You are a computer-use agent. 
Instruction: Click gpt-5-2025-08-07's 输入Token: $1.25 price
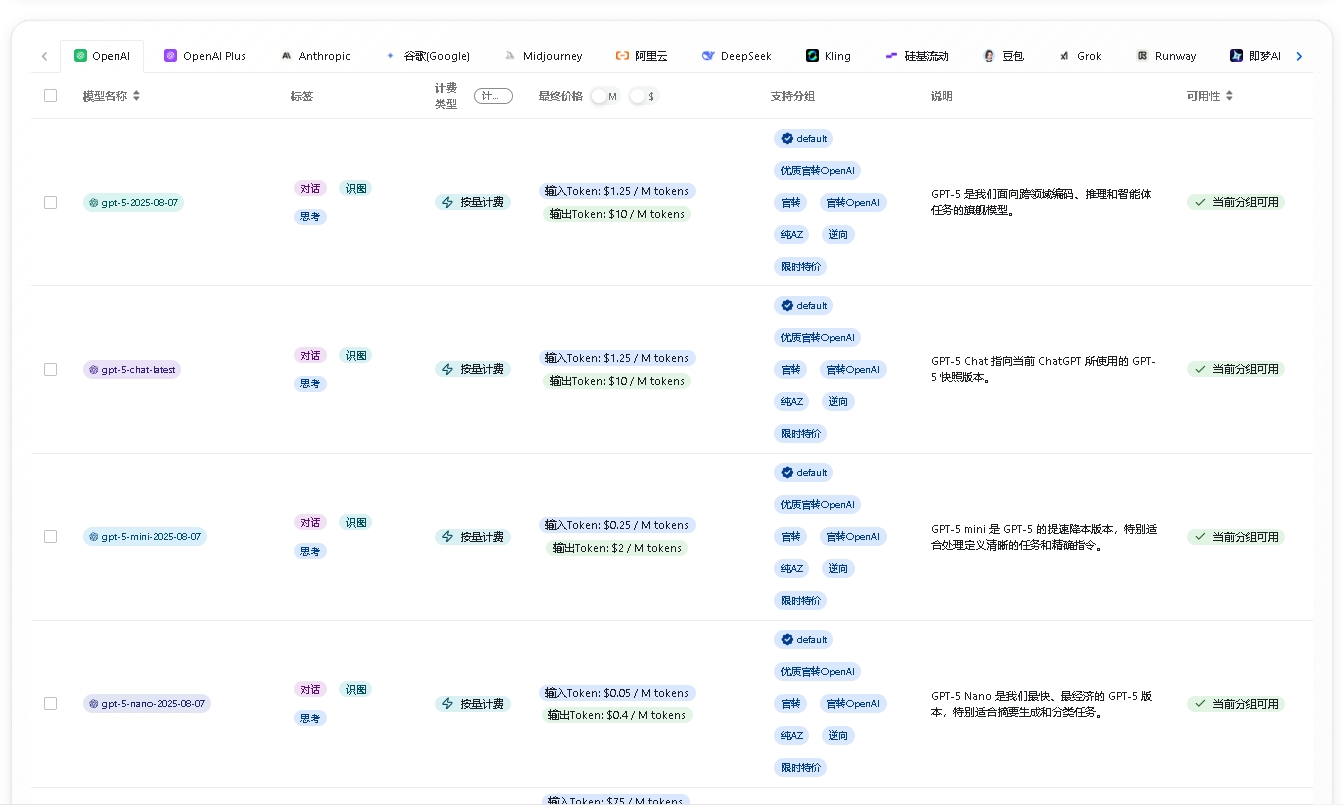click(617, 191)
